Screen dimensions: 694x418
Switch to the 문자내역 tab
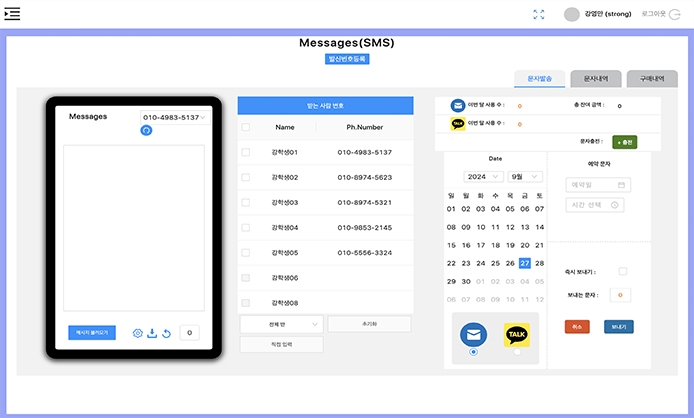(595, 78)
